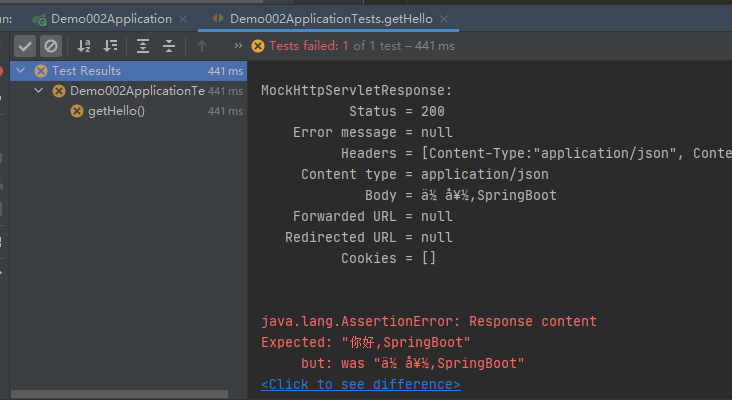This screenshot has width=732, height=400.
Task: Click the Tests failed status summary text
Action: point(361,46)
